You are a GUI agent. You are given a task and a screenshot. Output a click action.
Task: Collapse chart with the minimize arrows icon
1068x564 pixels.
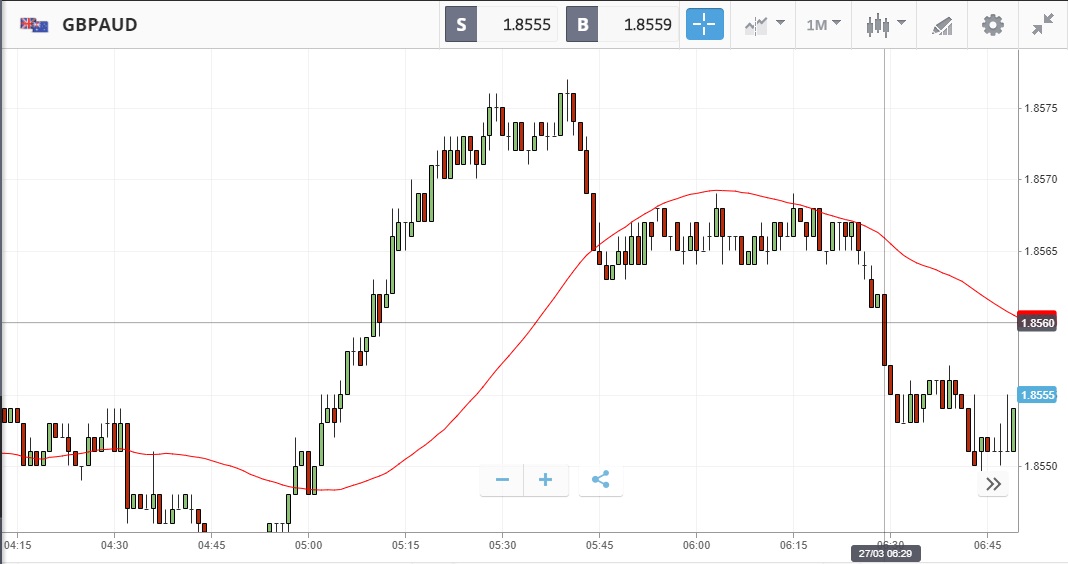pos(1043,24)
